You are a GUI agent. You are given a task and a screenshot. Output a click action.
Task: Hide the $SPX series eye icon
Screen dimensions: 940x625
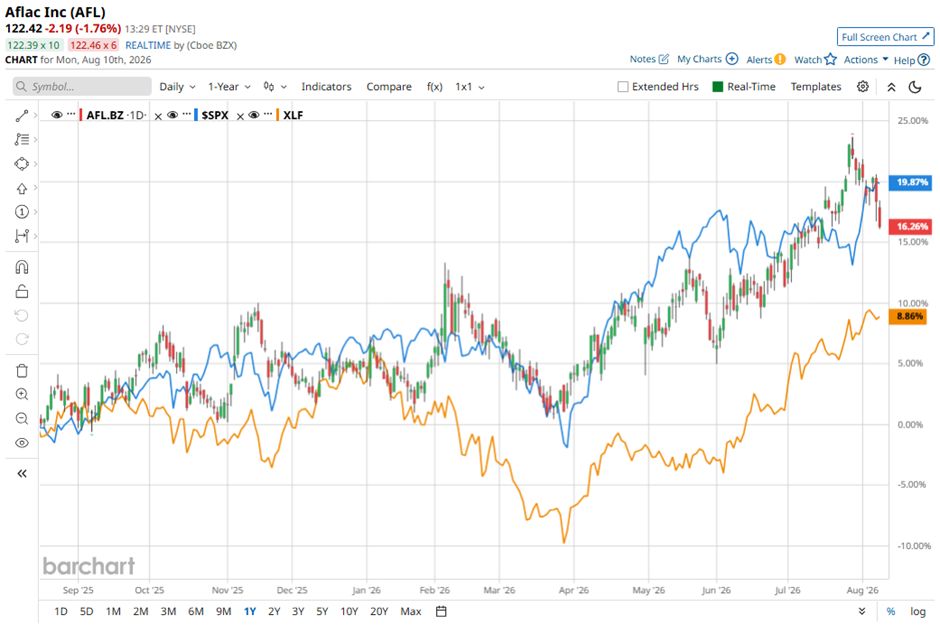[x=172, y=115]
